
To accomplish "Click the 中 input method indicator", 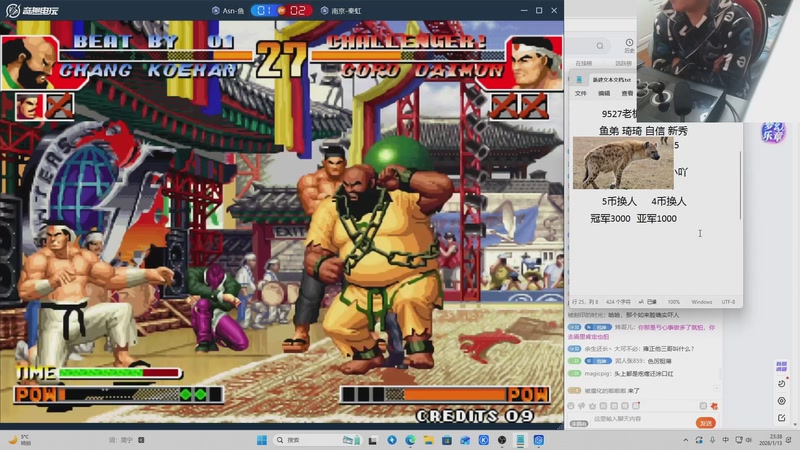I will (x=726, y=440).
